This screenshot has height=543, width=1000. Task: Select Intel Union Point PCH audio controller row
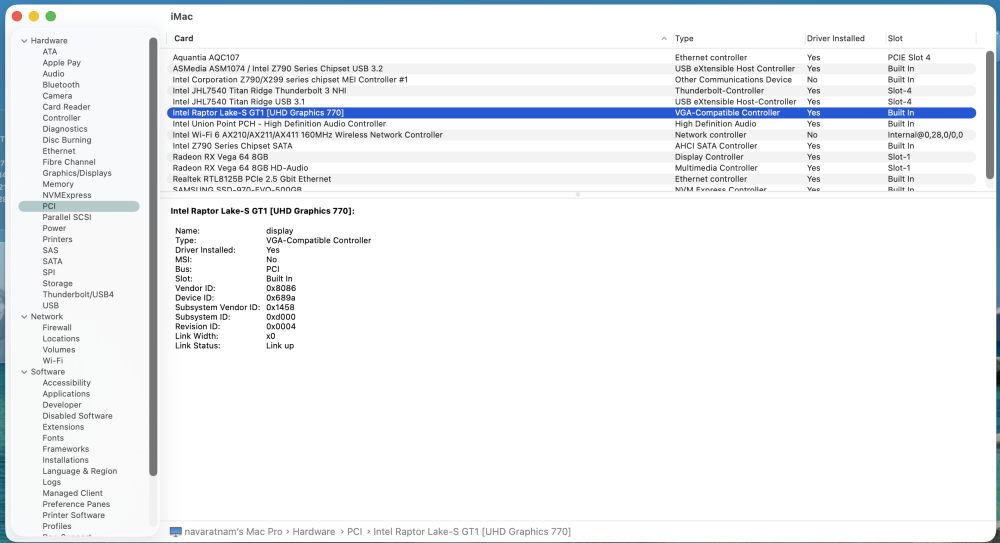pos(571,124)
